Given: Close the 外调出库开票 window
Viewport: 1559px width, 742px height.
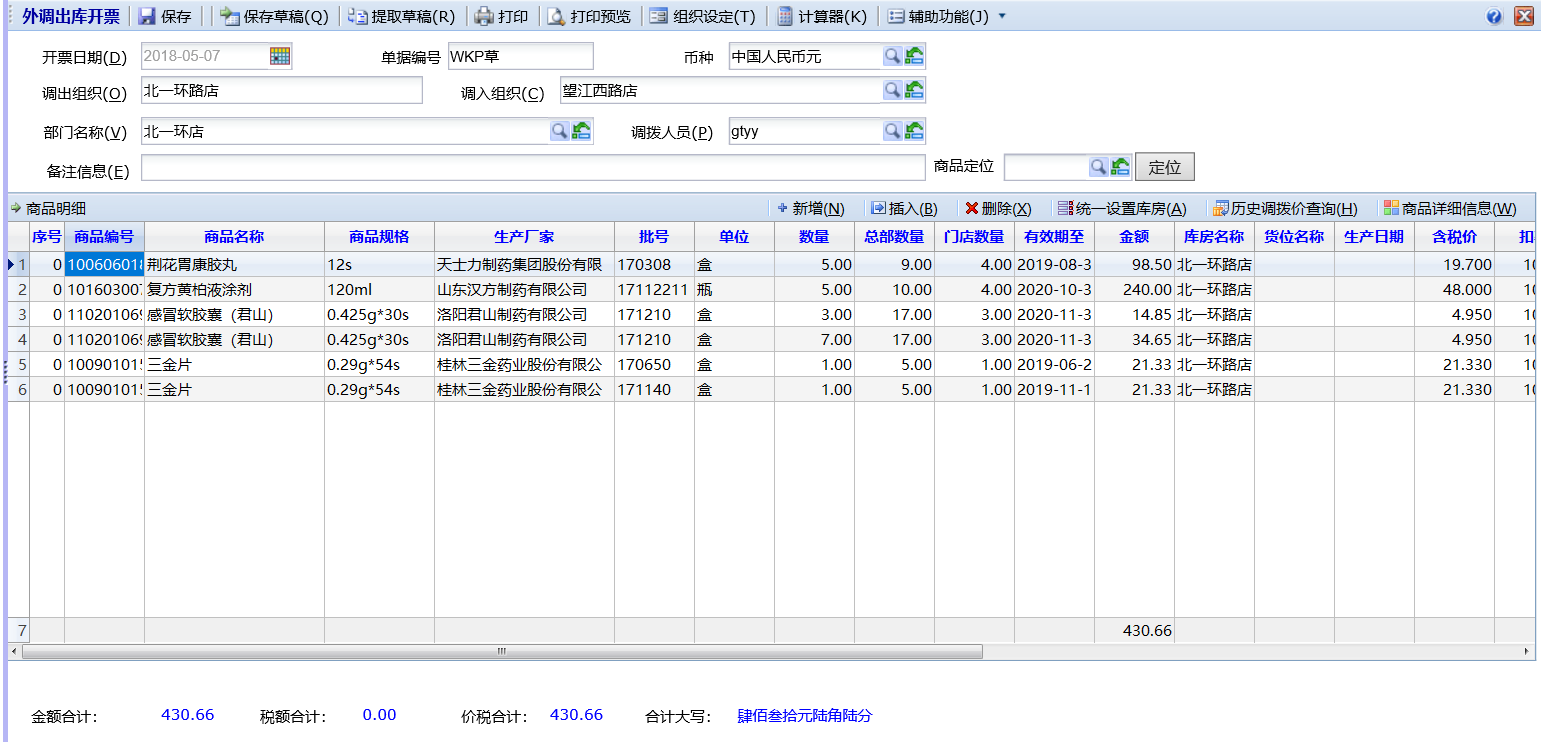Looking at the screenshot, I should [1524, 16].
